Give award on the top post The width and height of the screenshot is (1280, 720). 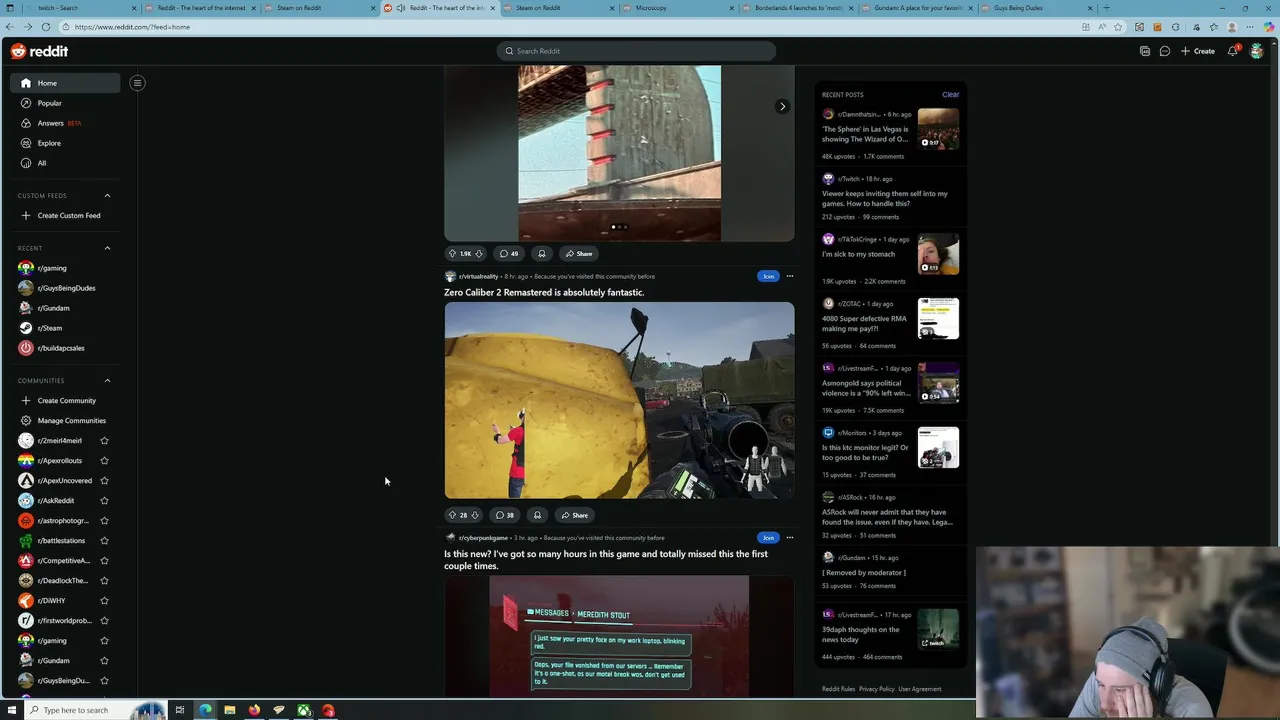tap(541, 253)
